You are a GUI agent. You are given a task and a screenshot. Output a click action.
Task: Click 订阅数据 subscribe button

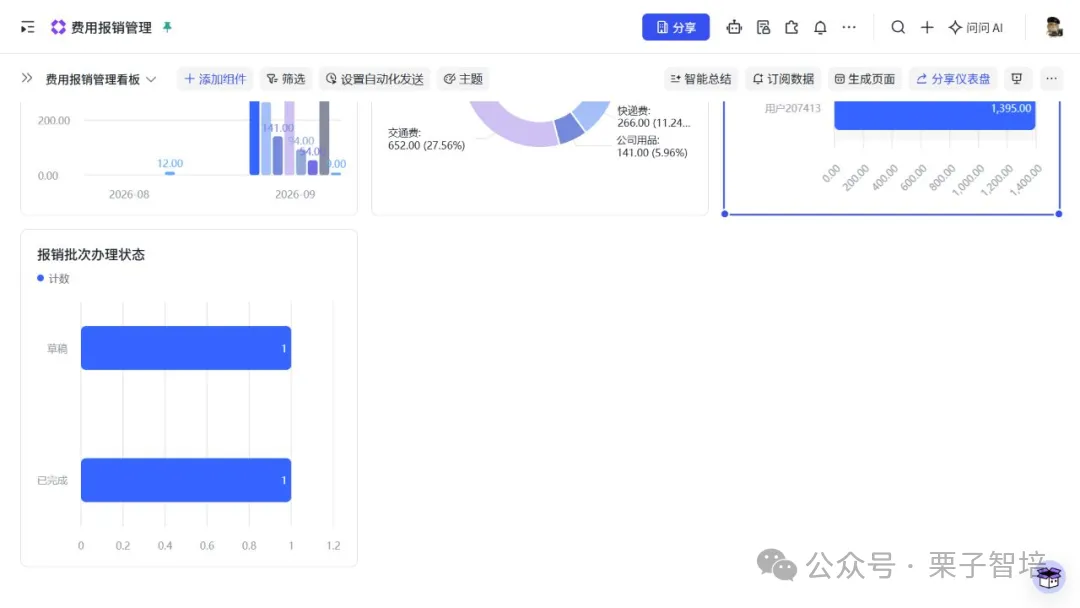[784, 79]
